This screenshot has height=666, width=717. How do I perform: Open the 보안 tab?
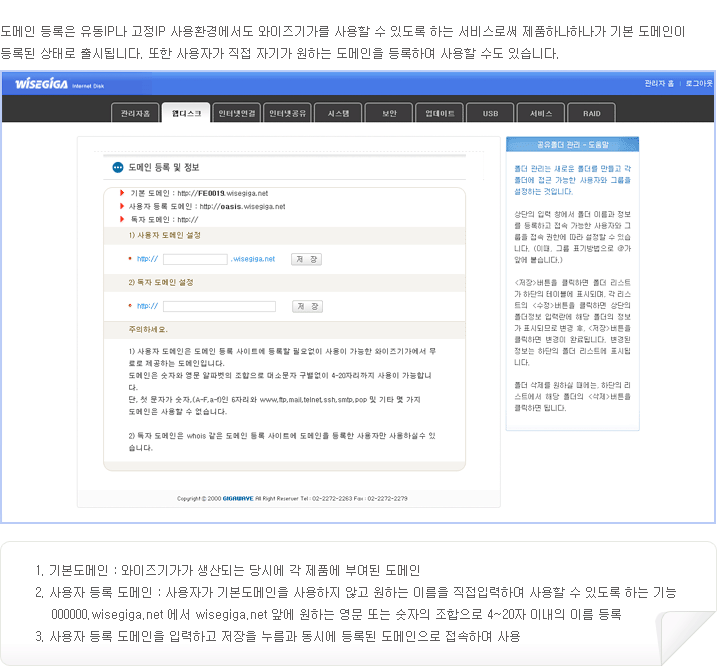(x=389, y=113)
